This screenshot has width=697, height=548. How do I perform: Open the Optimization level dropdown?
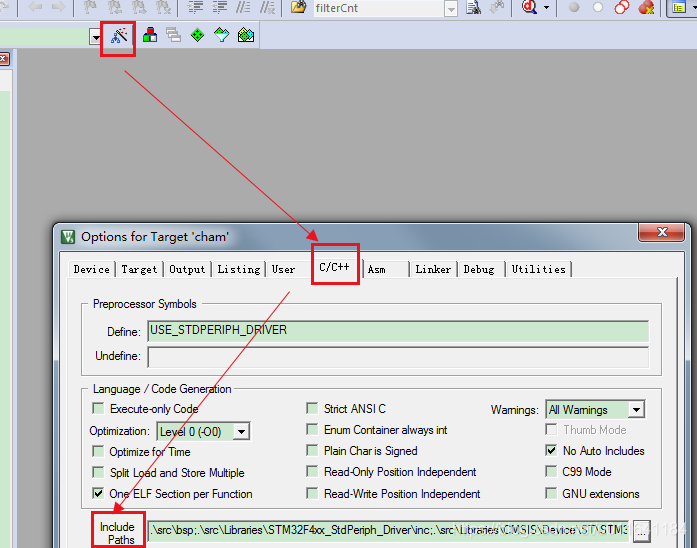[241, 431]
